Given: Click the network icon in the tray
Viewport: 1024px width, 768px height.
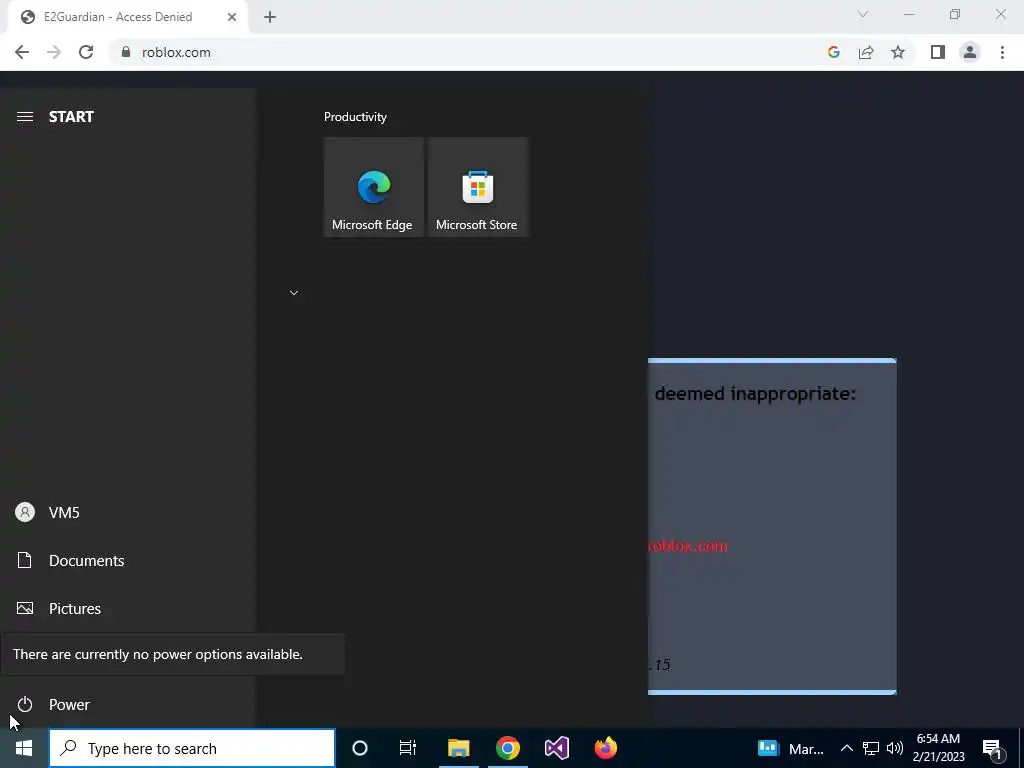Looking at the screenshot, I should point(871,748).
